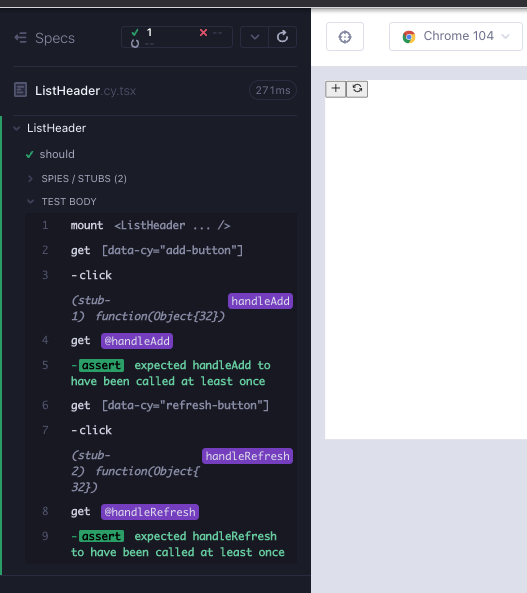
Task: Click the ListHeader spec file icon
Action: pos(20,90)
